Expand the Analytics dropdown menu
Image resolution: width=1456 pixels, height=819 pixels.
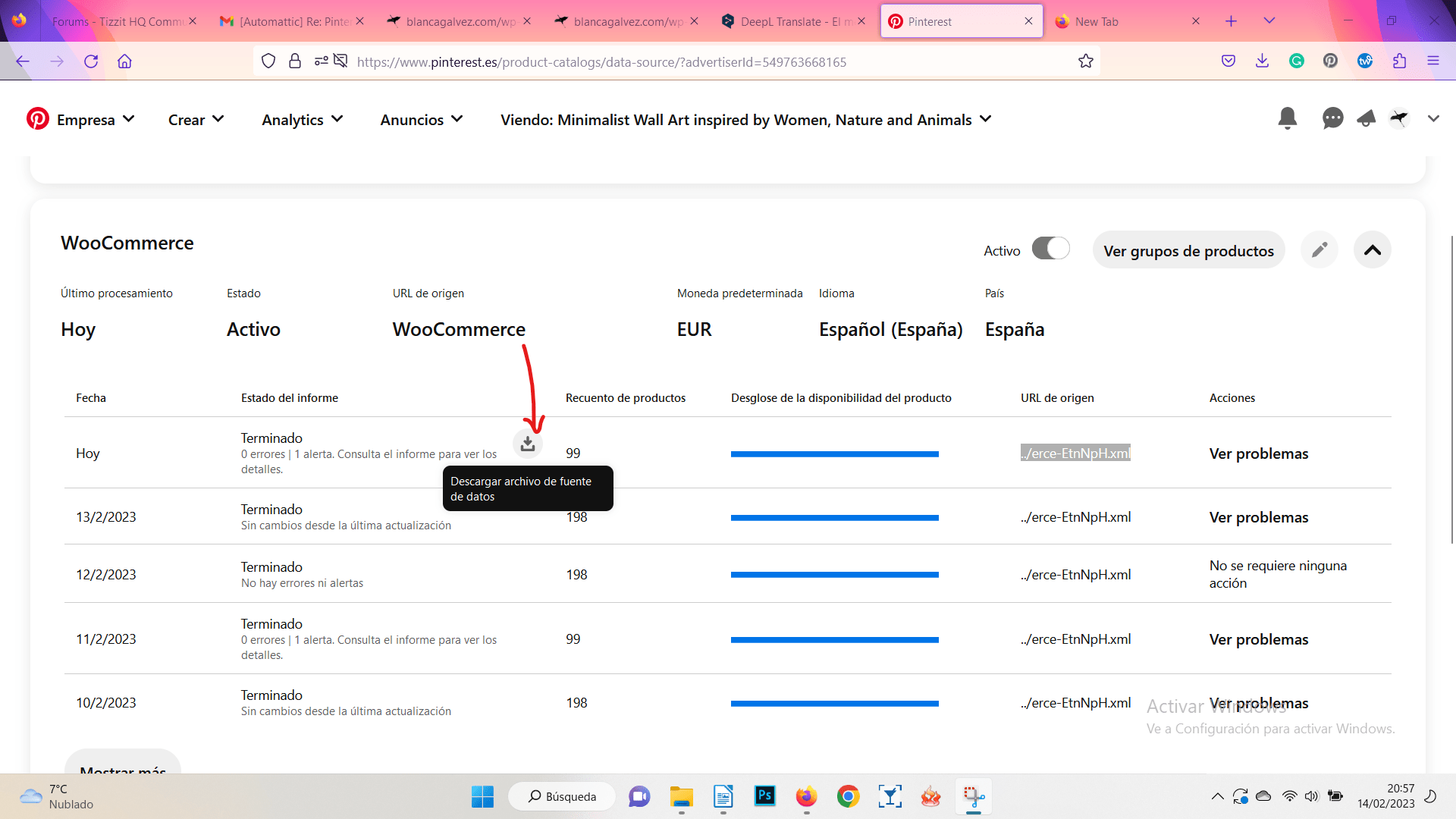point(303,120)
